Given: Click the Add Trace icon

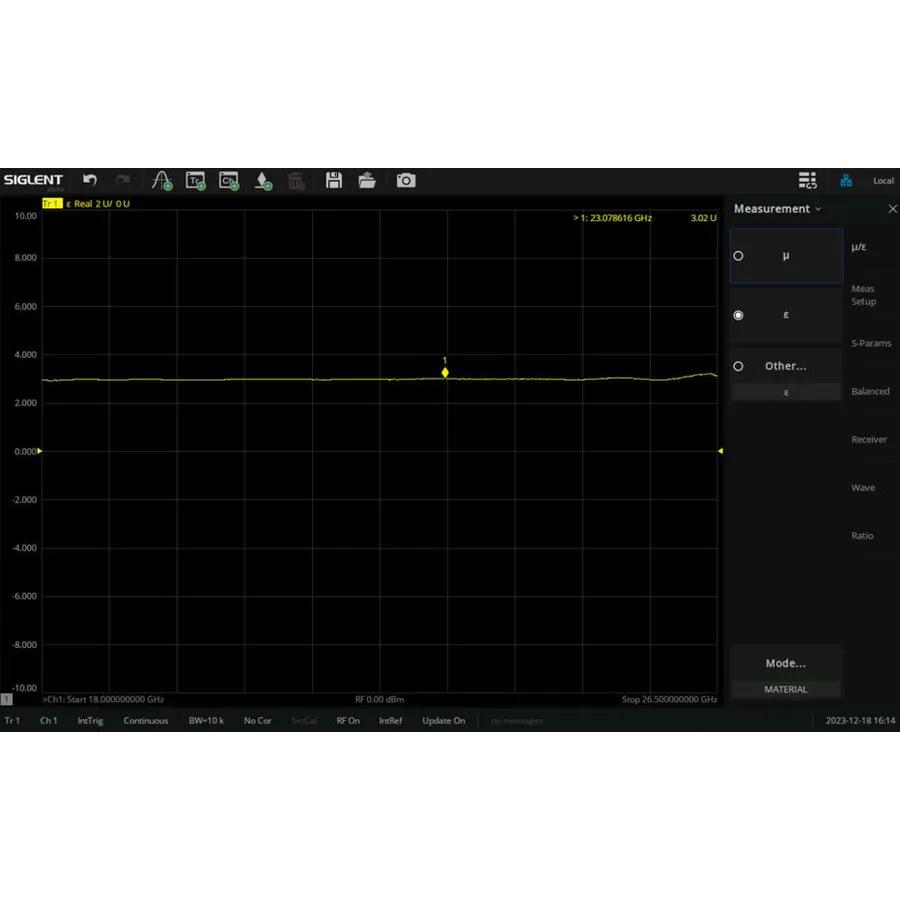Looking at the screenshot, I should click(196, 180).
